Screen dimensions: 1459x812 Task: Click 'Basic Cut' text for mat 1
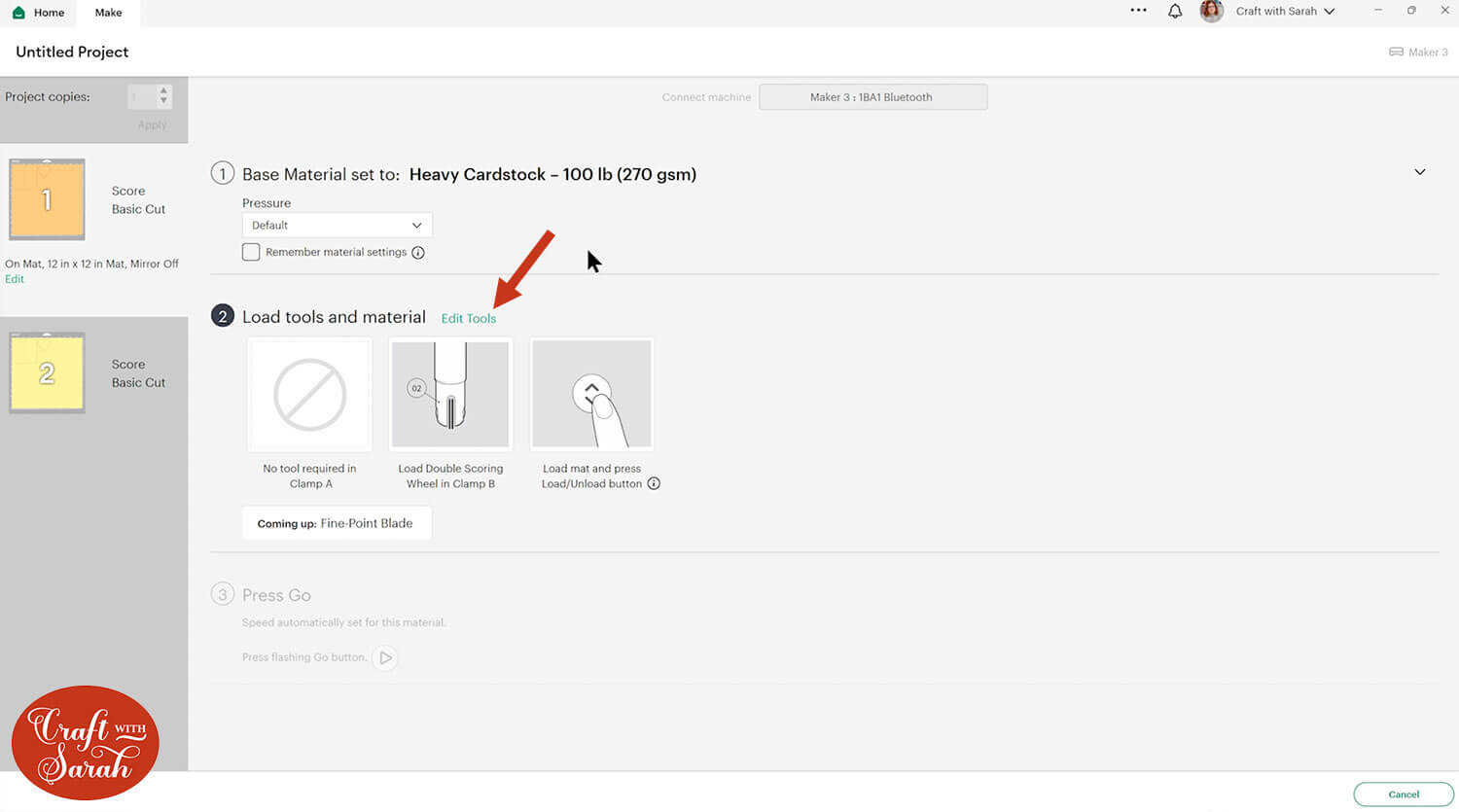click(138, 209)
